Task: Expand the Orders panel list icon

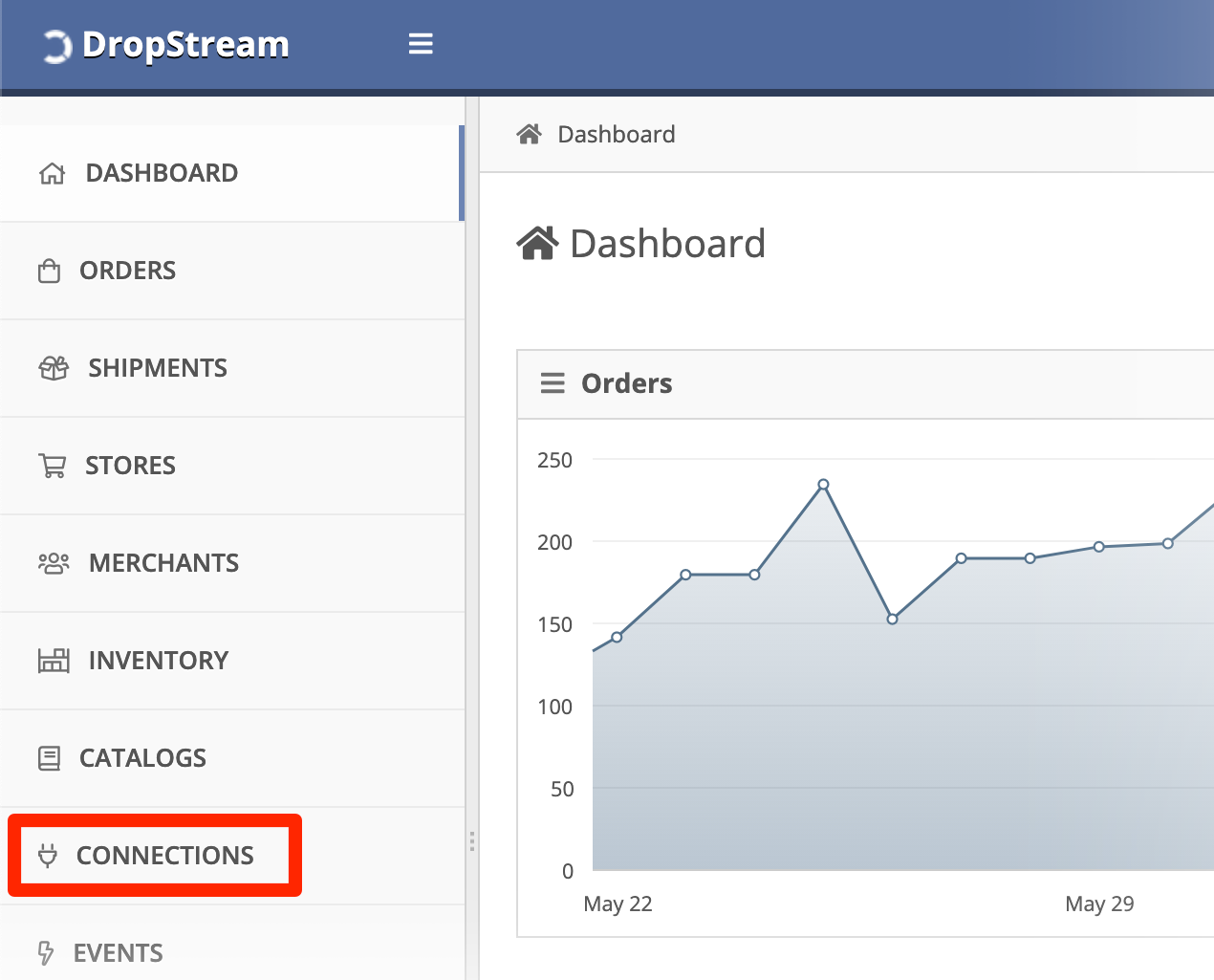Action: click(x=553, y=383)
